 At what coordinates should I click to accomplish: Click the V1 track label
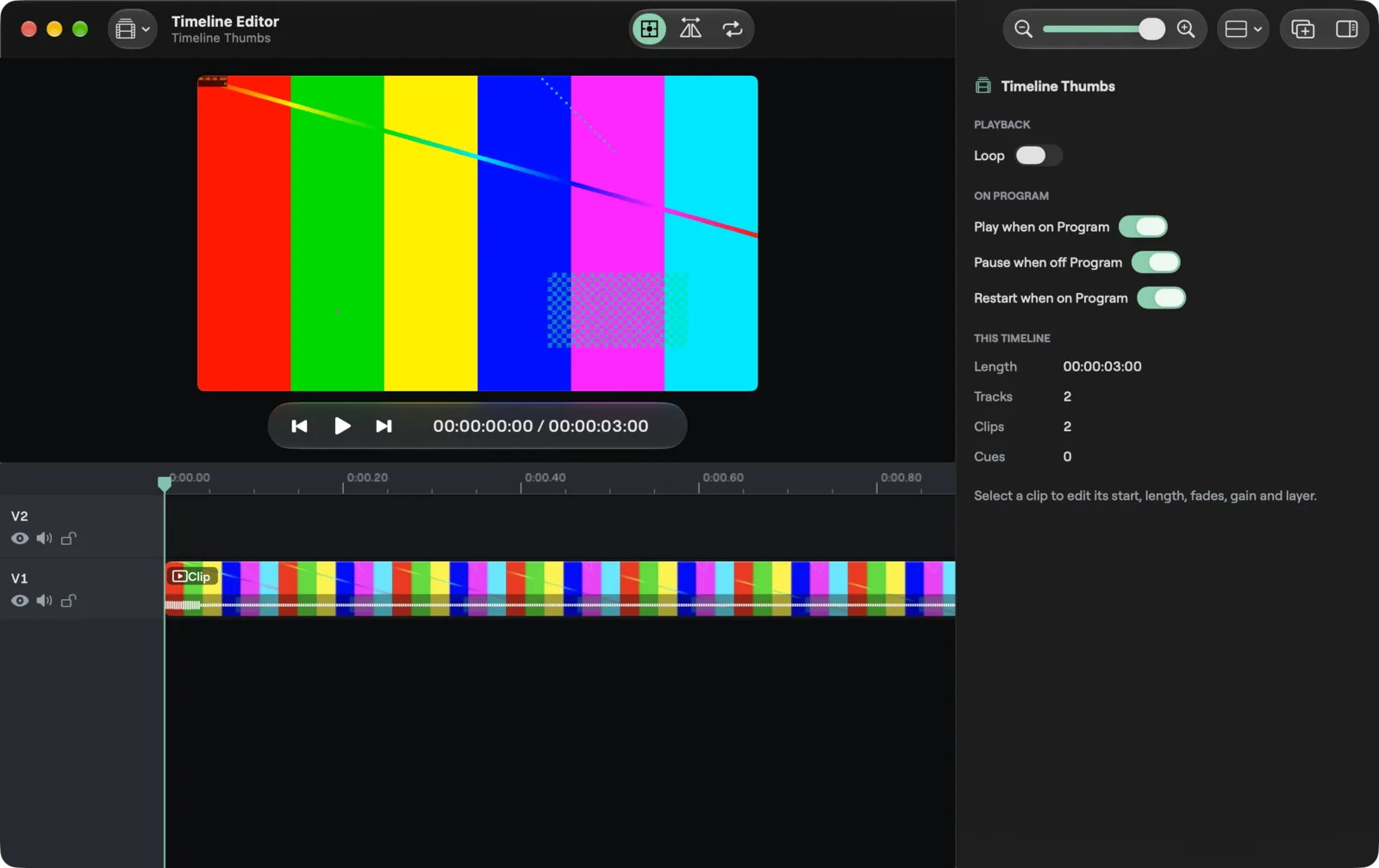click(x=19, y=578)
